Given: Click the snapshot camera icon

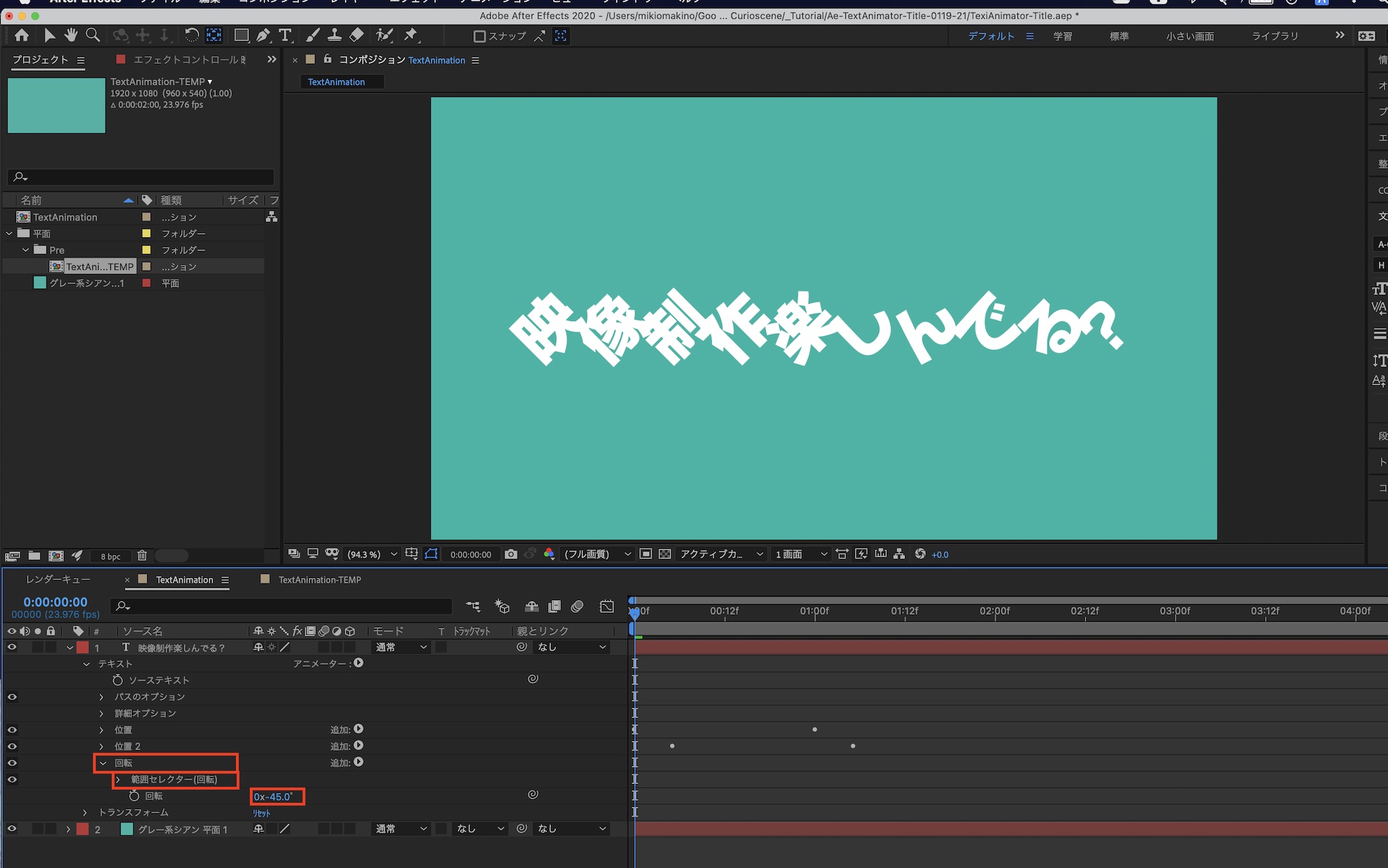Looking at the screenshot, I should tap(511, 554).
